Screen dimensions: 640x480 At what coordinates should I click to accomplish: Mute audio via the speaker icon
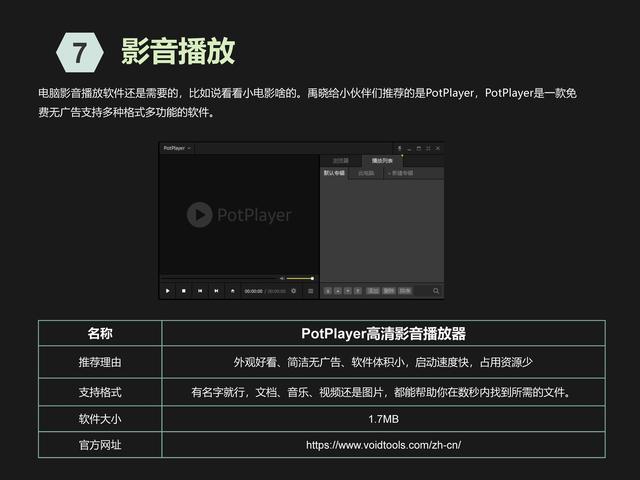(x=282, y=278)
